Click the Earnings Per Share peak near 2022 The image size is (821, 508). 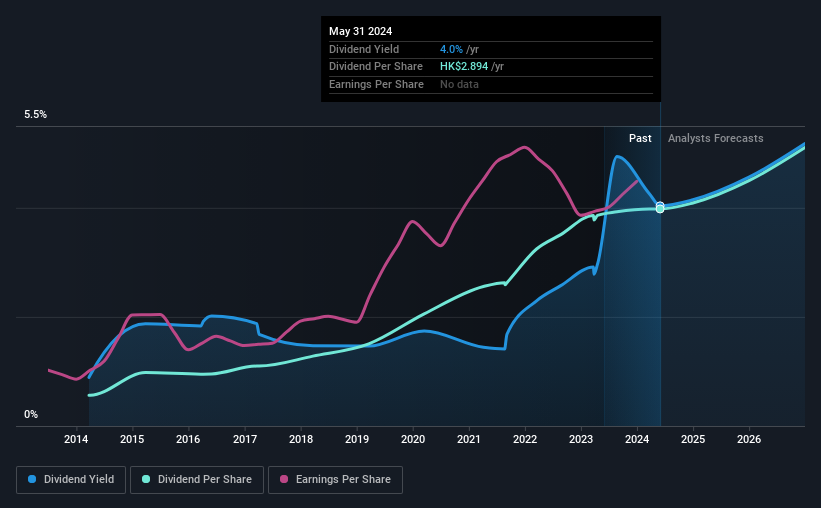524,148
